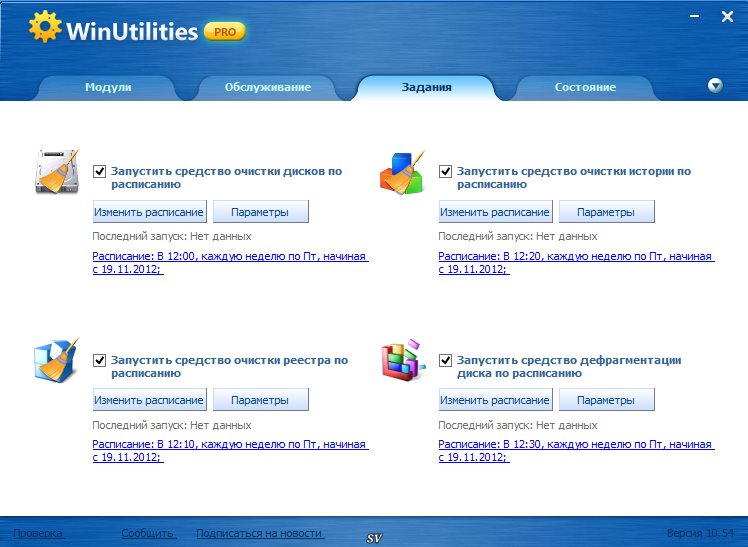Change schedule for history cleaner

495,212
